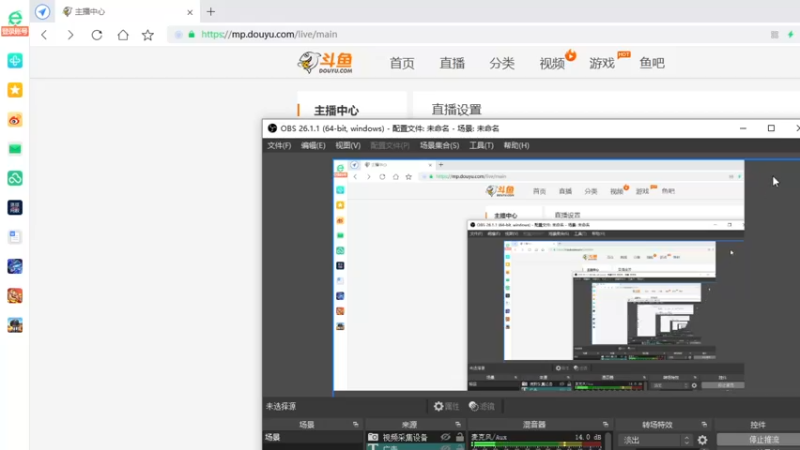Viewport: 800px width, 450px height.
Task: Open the blue compass icon beside the tab
Action: tap(42, 12)
